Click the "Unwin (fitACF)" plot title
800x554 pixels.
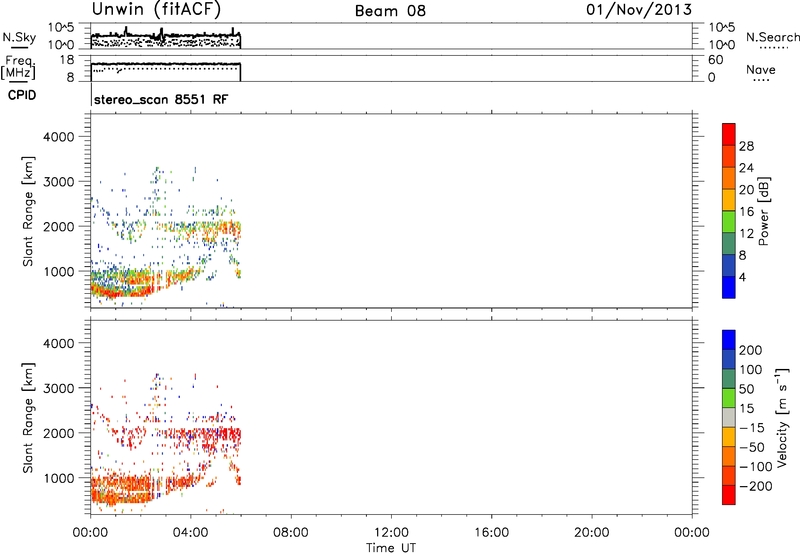pyautogui.click(x=156, y=10)
